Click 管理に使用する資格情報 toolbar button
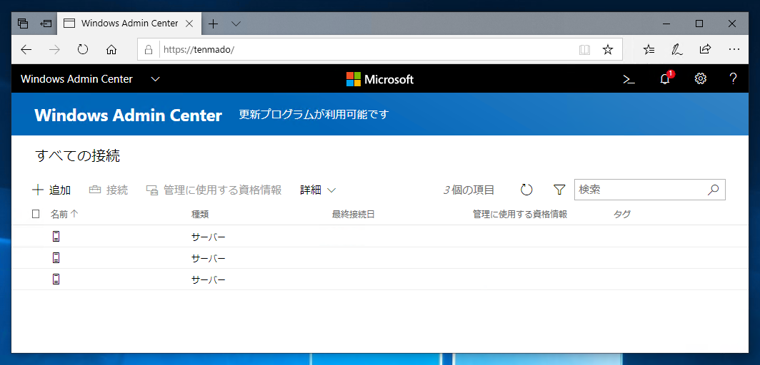 pyautogui.click(x=214, y=190)
